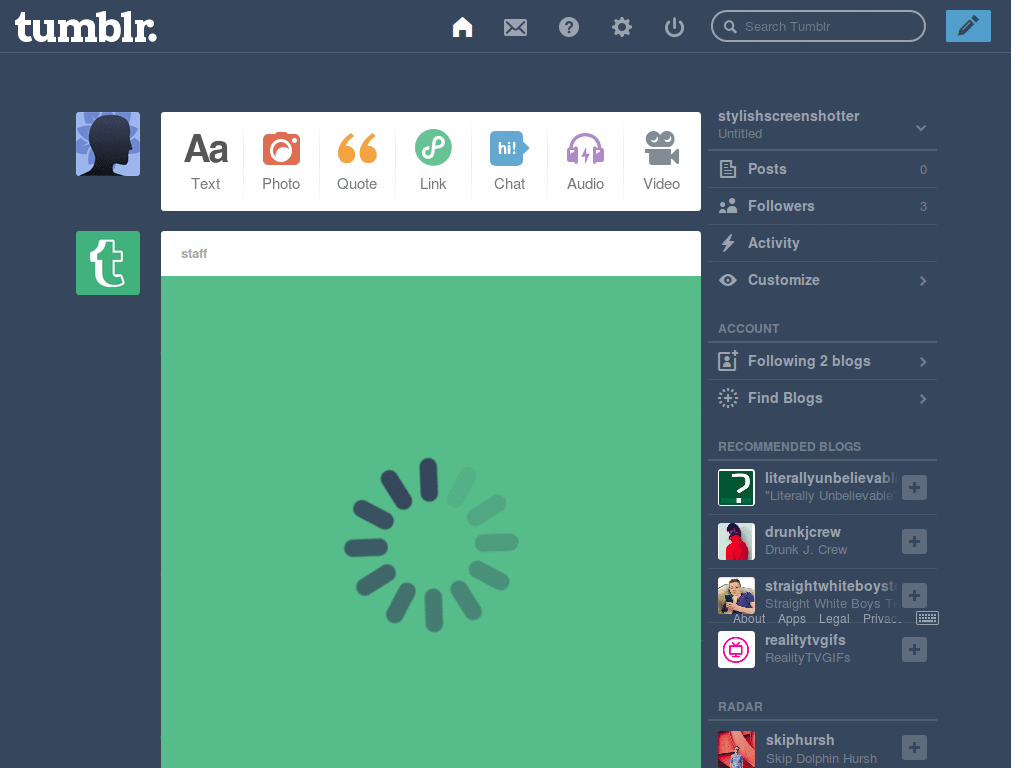Open Find Blogs item

coord(822,398)
